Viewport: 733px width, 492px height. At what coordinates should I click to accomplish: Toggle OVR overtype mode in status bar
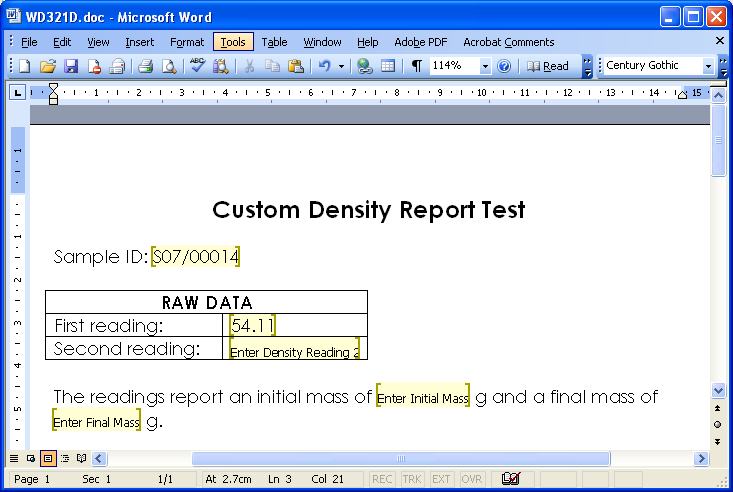pyautogui.click(x=472, y=479)
